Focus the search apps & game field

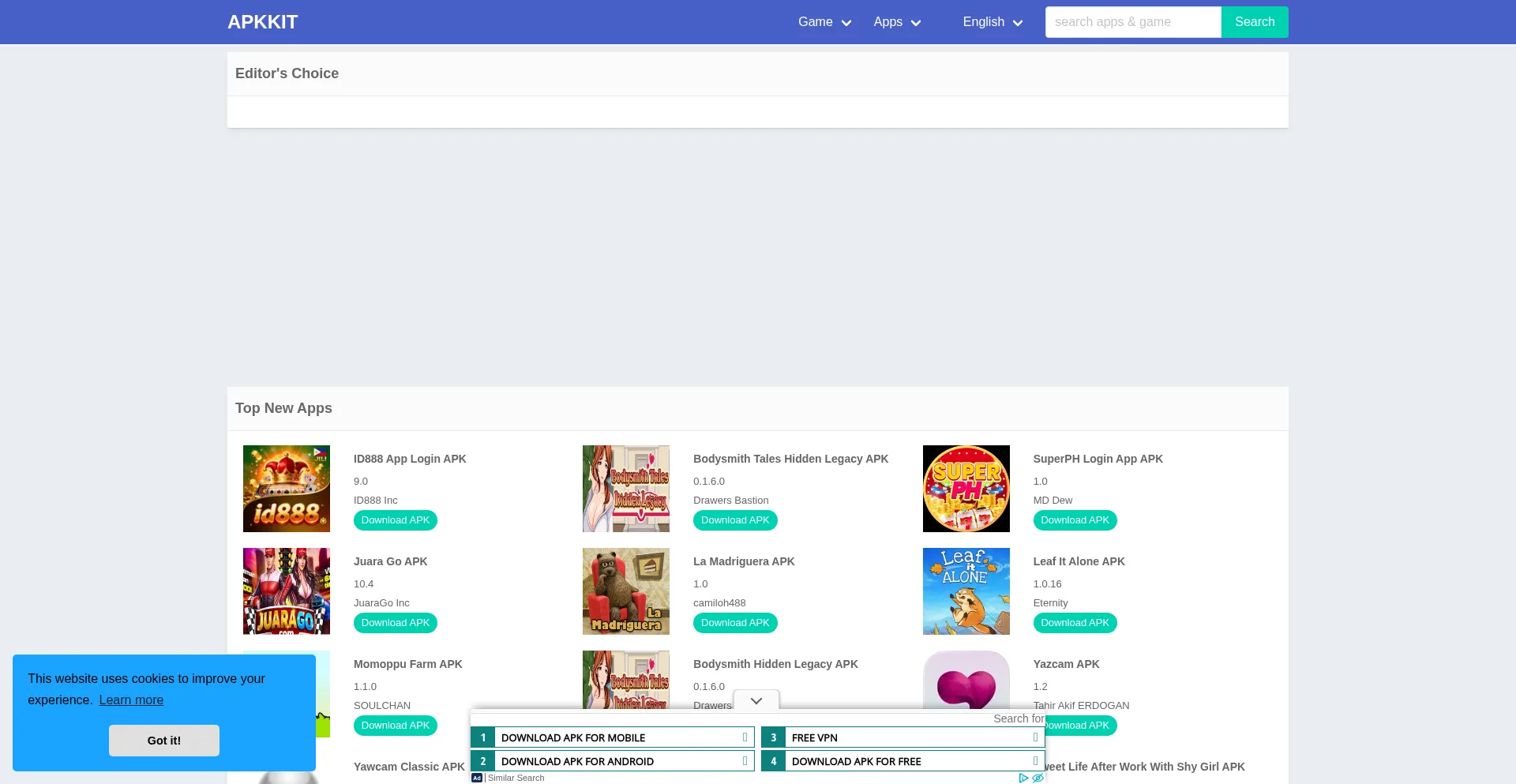coord(1133,22)
